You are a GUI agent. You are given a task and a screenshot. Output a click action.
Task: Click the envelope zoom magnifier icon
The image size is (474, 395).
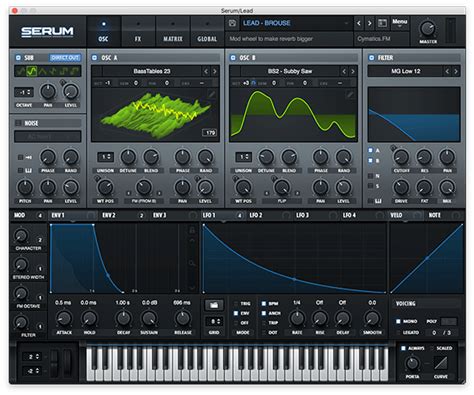click(x=192, y=263)
